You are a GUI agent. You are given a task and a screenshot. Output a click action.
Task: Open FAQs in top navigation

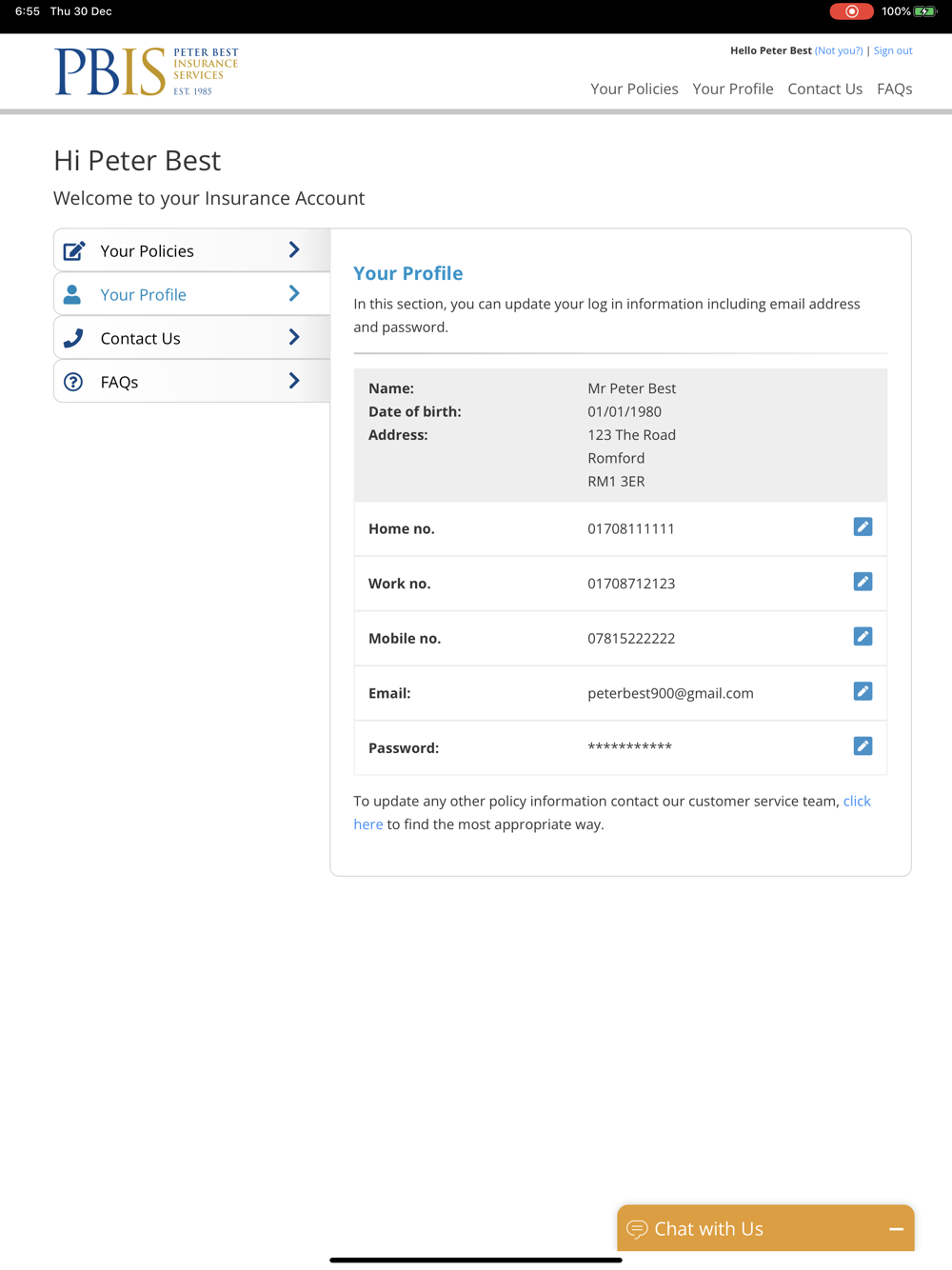(894, 89)
